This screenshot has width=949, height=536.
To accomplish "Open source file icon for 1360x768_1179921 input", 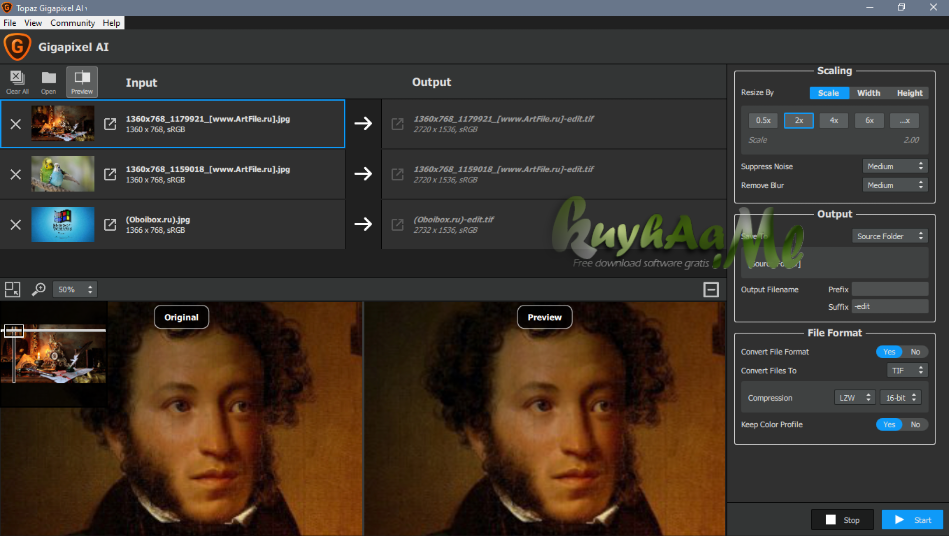I will (110, 123).
